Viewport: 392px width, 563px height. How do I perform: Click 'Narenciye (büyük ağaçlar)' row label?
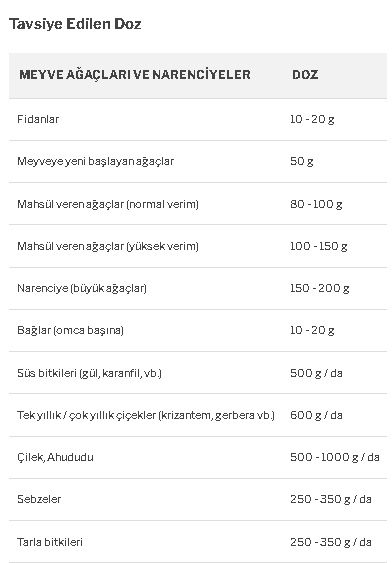[82, 288]
